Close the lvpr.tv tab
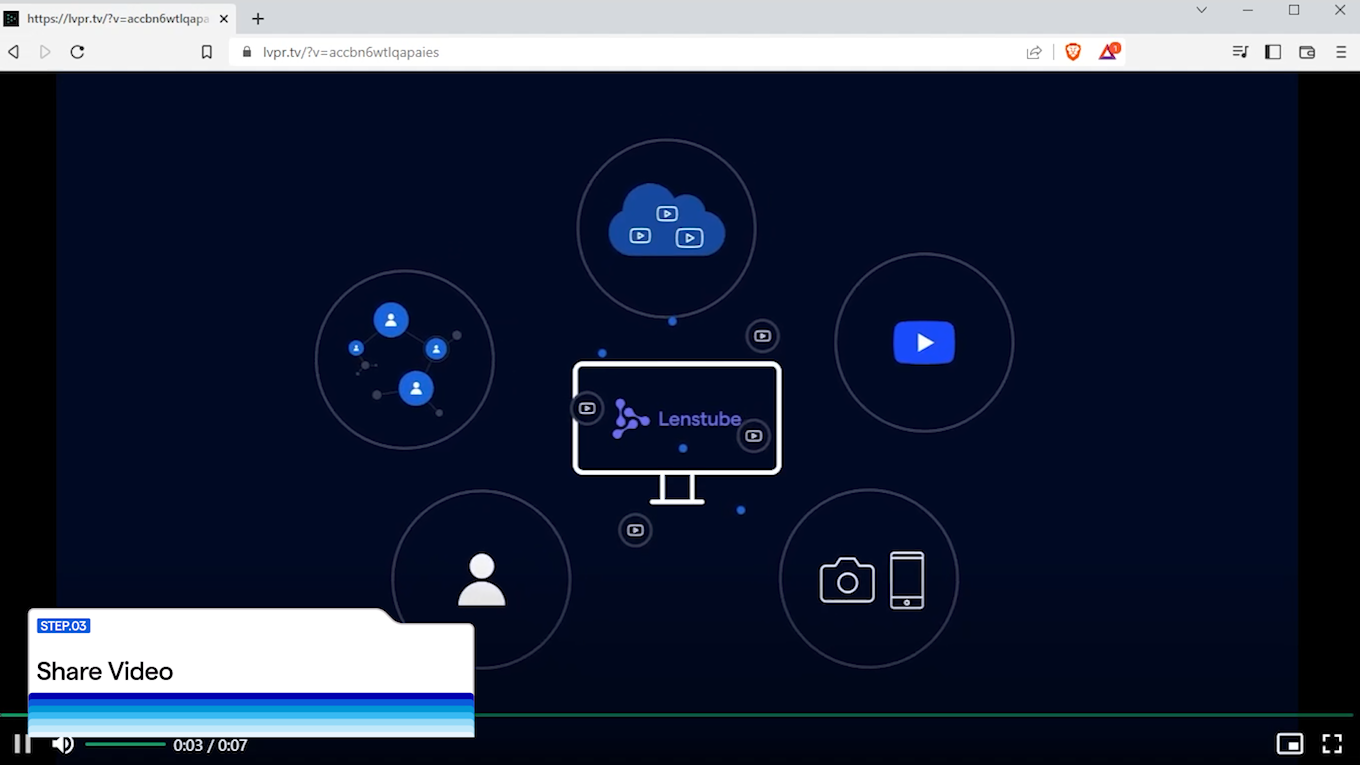This screenshot has height=765, width=1360. 224,18
